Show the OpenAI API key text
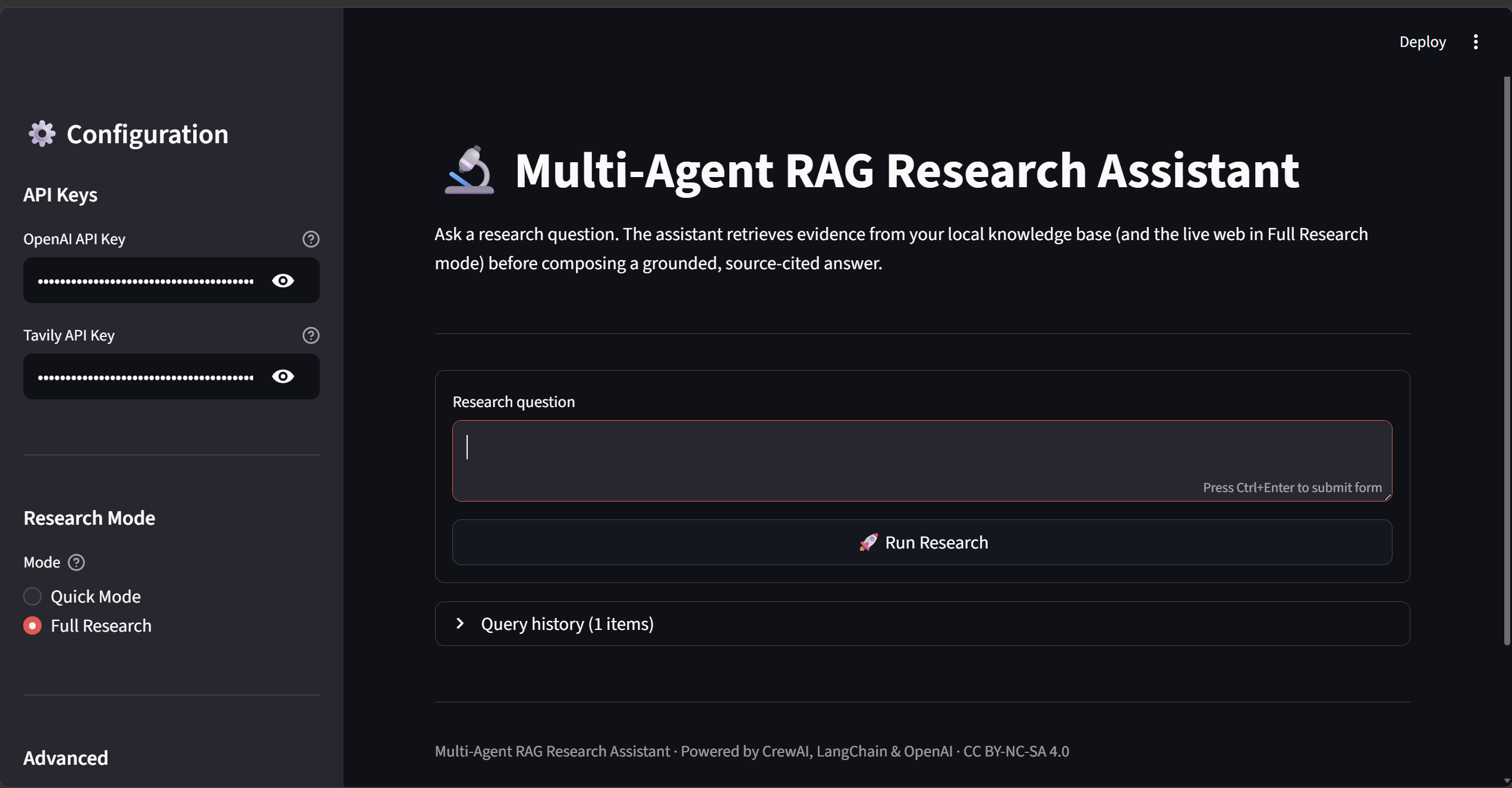 point(283,280)
